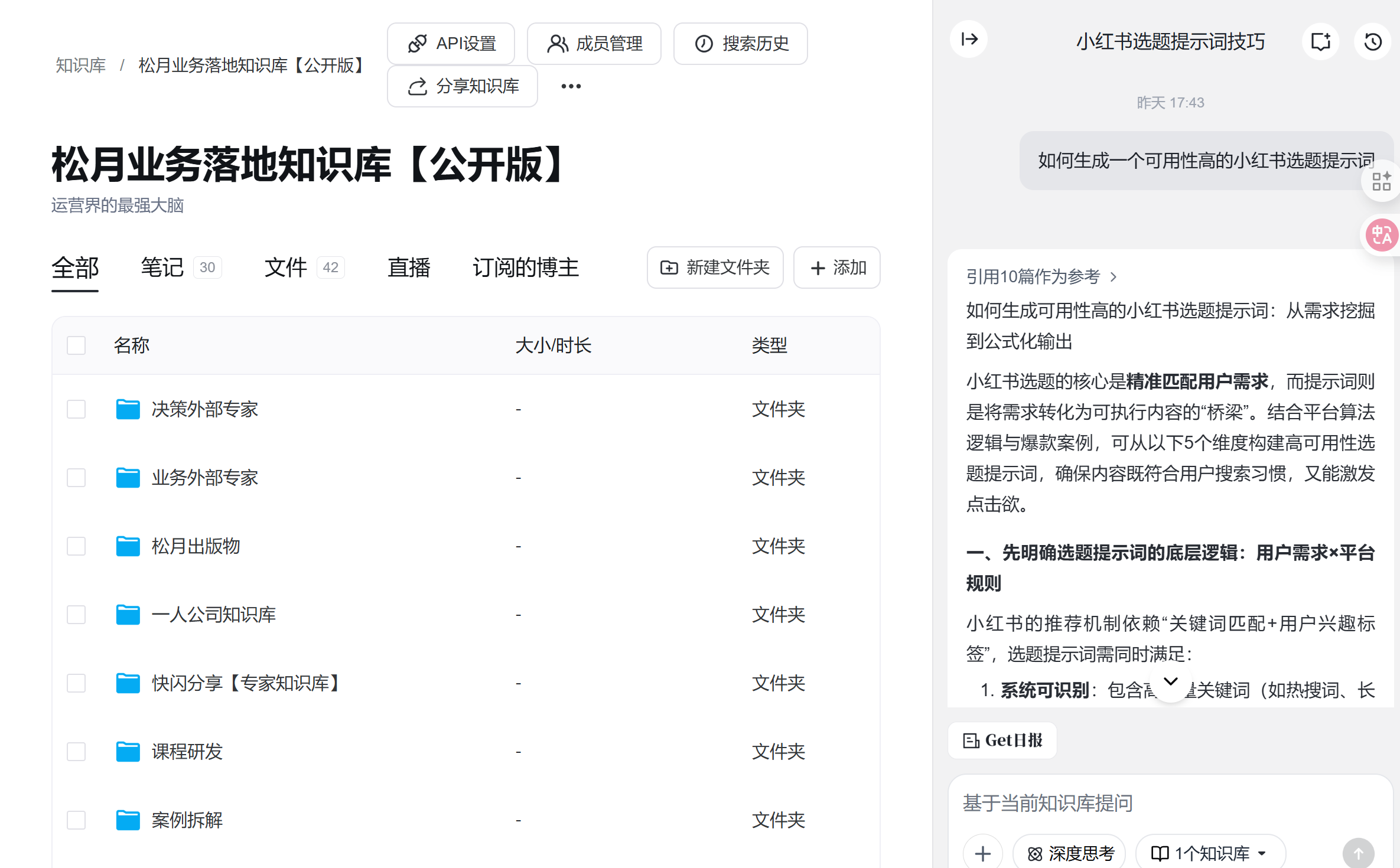Toggle the select-all checkbox beside 名称

tap(76, 345)
